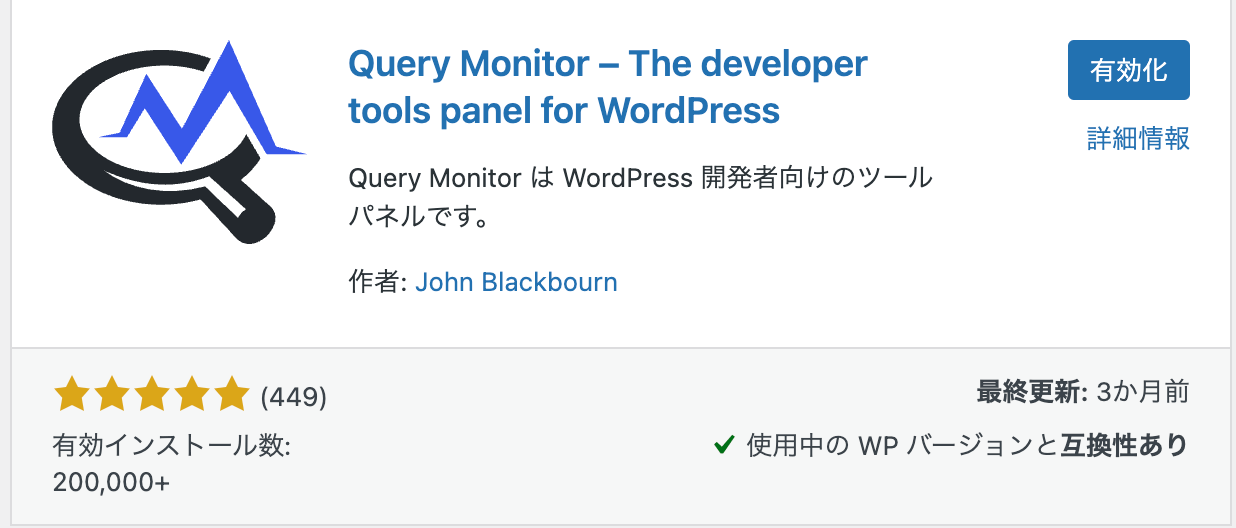Click the 有効インストール数 label
The width and height of the screenshot is (1236, 528).
point(171,445)
